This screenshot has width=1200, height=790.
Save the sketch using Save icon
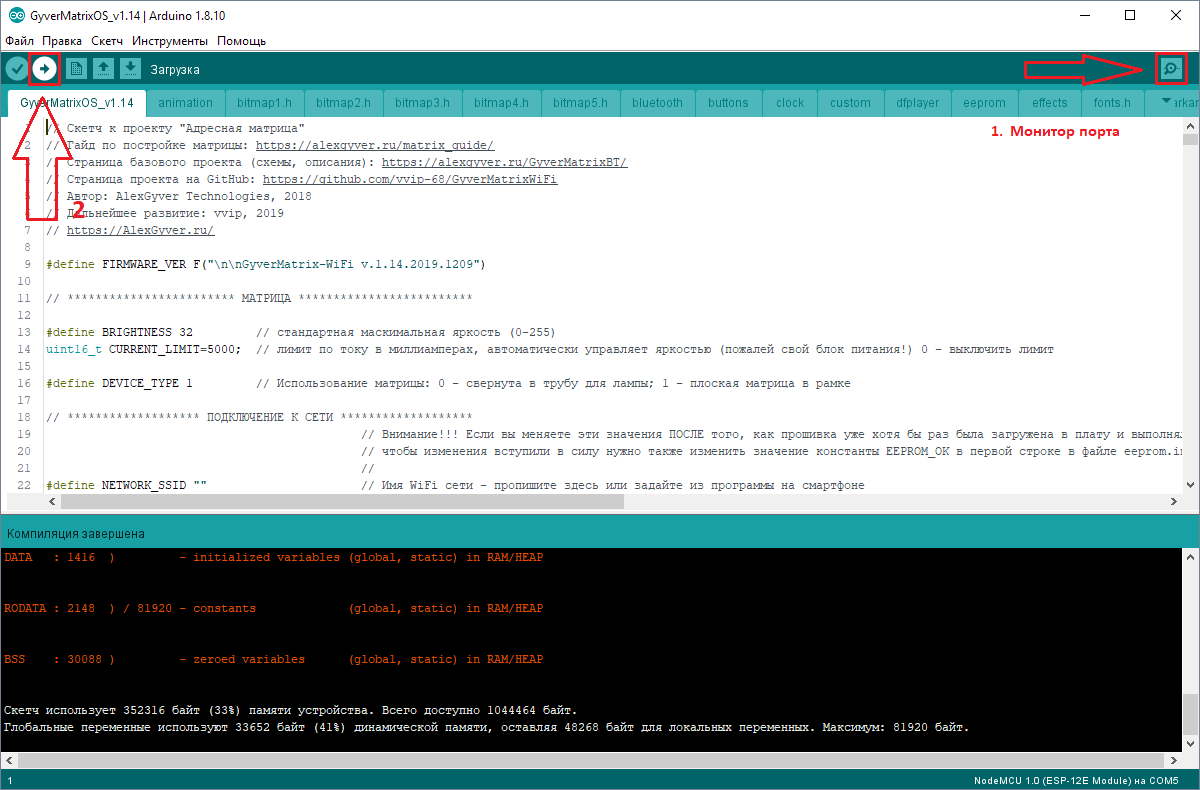point(130,68)
